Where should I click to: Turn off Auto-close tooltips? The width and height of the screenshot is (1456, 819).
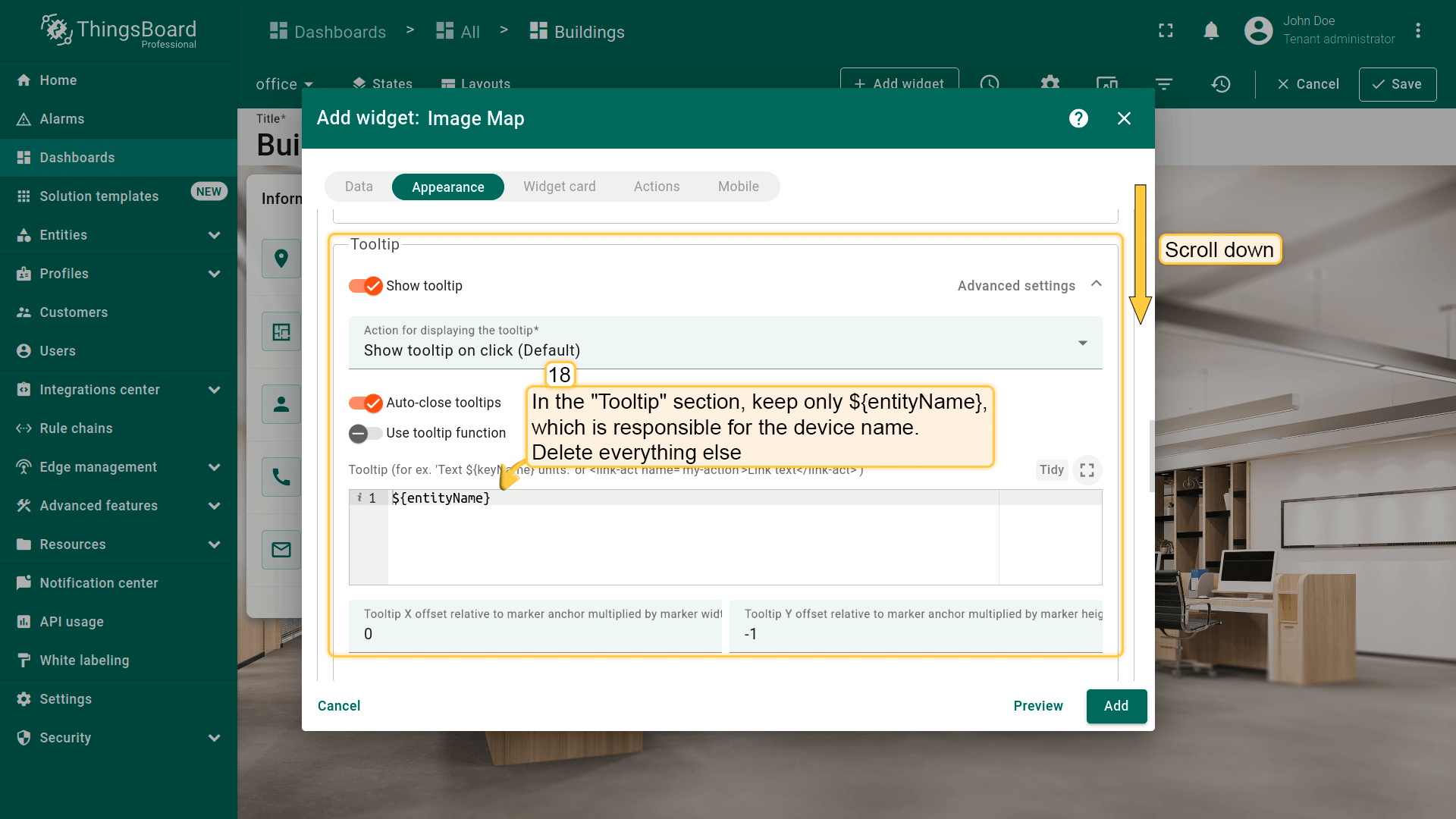click(366, 403)
